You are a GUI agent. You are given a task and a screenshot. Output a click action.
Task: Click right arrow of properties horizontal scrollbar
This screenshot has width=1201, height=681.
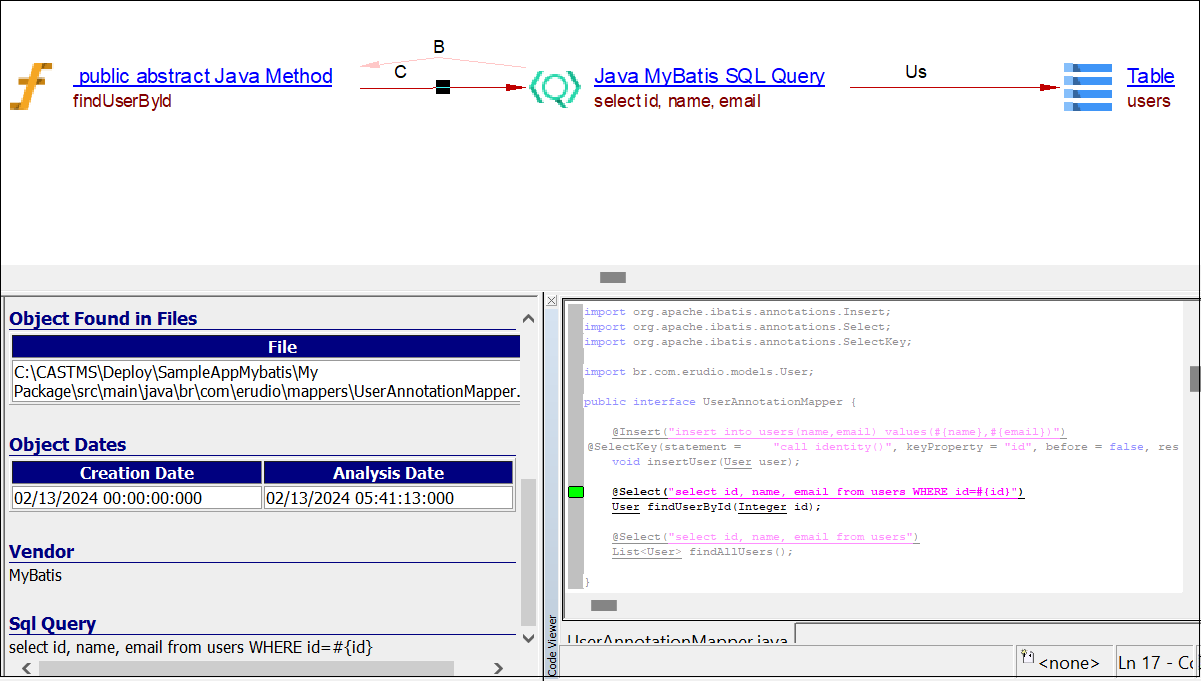click(497, 668)
